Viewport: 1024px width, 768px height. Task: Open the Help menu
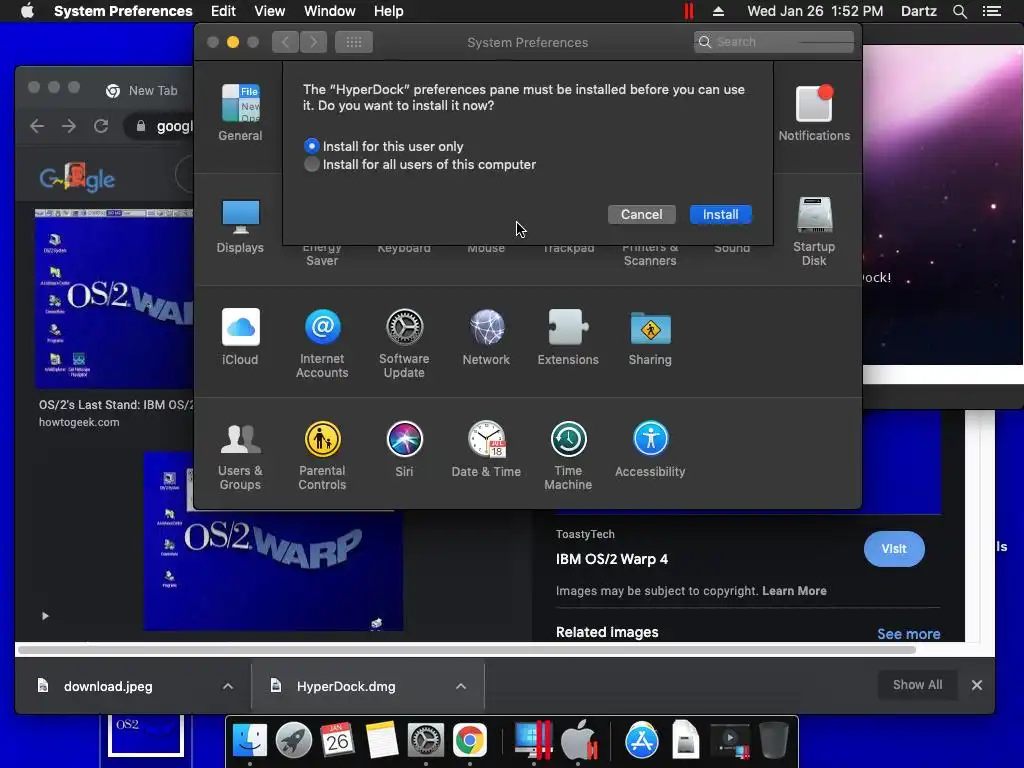click(x=388, y=11)
